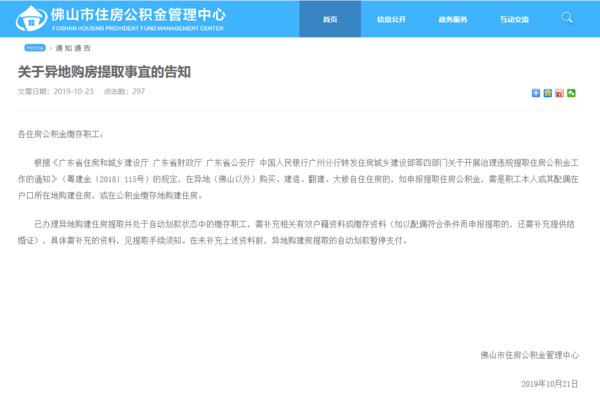600x401 pixels.
Task: Open the search magnifier icon
Action: pos(567,18)
